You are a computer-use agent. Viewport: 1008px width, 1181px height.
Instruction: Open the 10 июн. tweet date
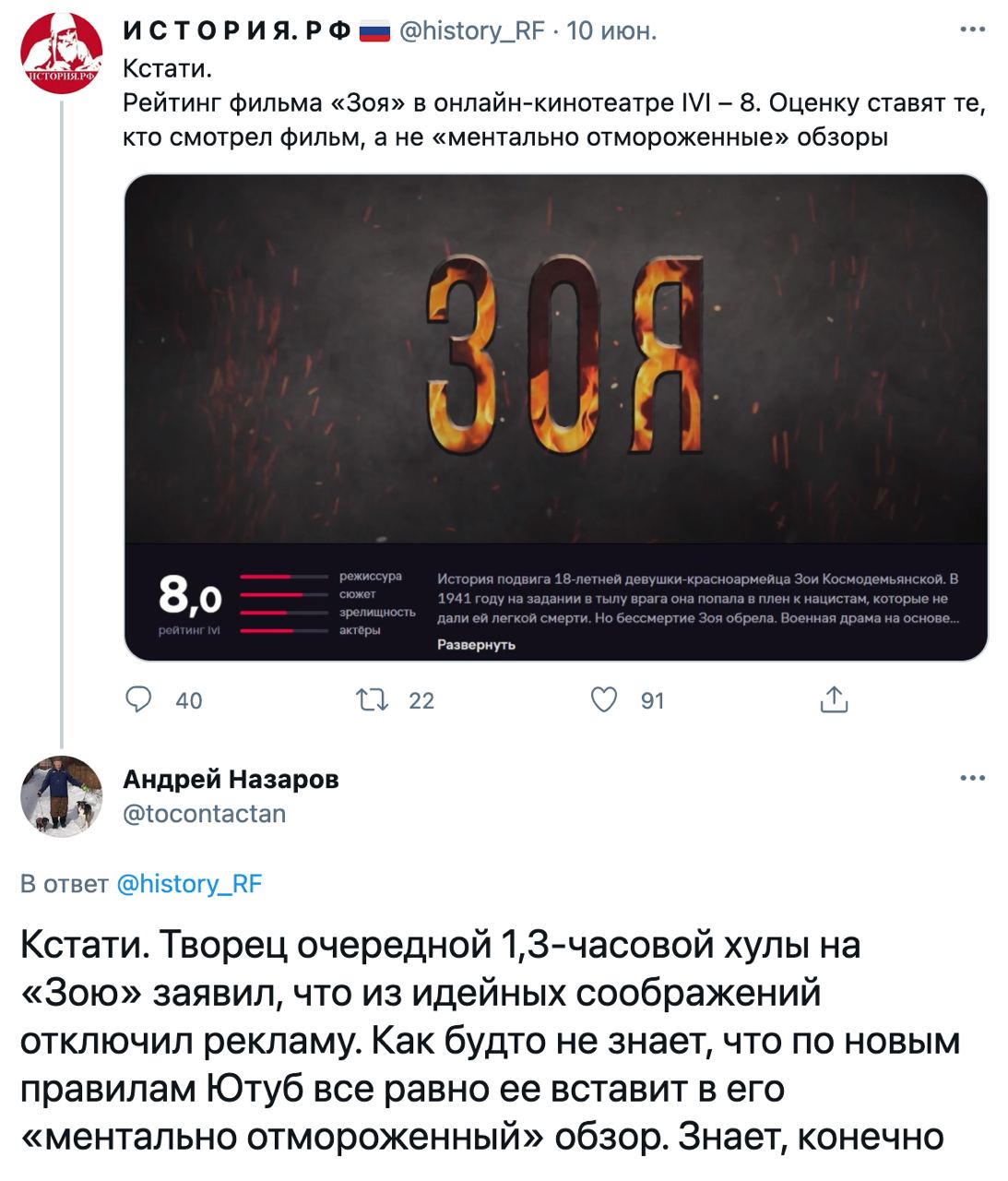(611, 31)
